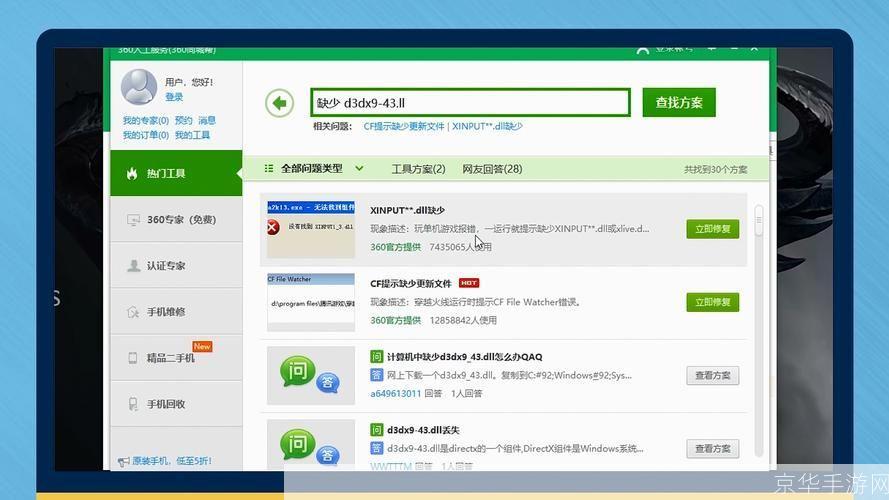Click title XINPUT**.dll缺少

[x=407, y=210]
